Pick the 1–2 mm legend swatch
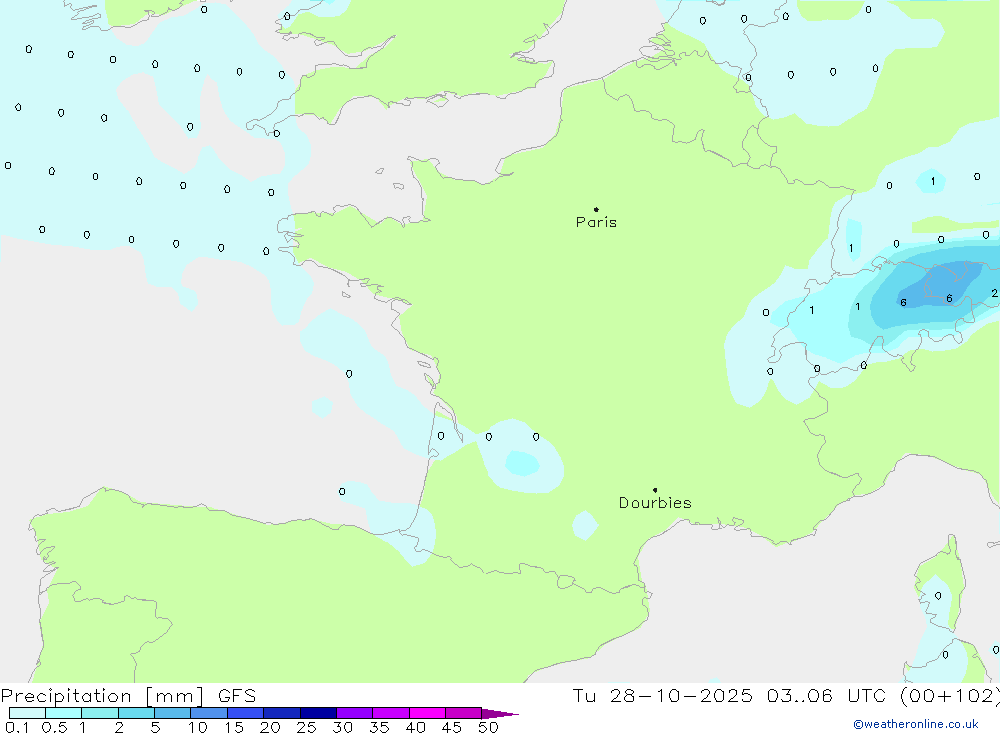The width and height of the screenshot is (1000, 733). 100,713
